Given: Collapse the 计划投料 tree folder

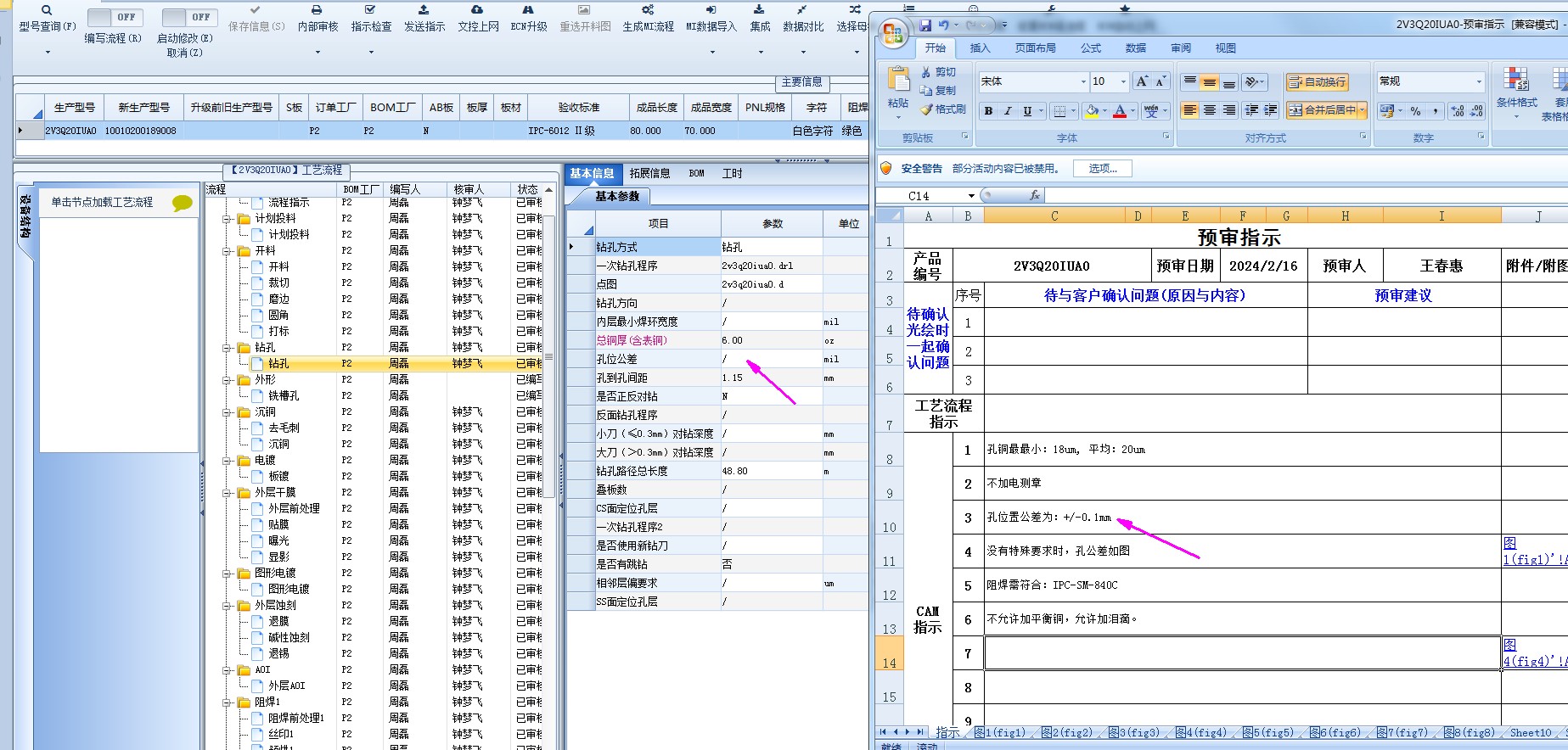Looking at the screenshot, I should (227, 219).
